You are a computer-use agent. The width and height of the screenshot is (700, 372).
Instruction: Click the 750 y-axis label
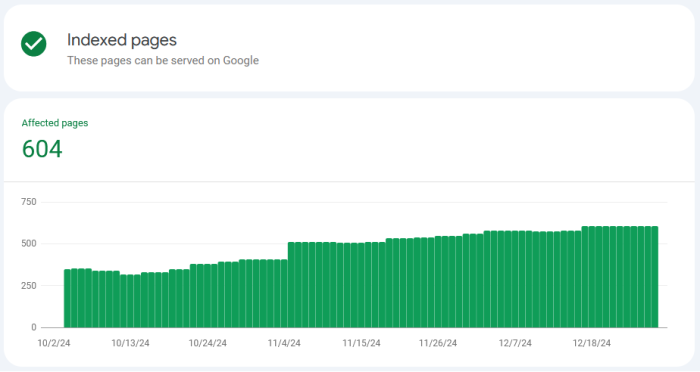tap(29, 202)
